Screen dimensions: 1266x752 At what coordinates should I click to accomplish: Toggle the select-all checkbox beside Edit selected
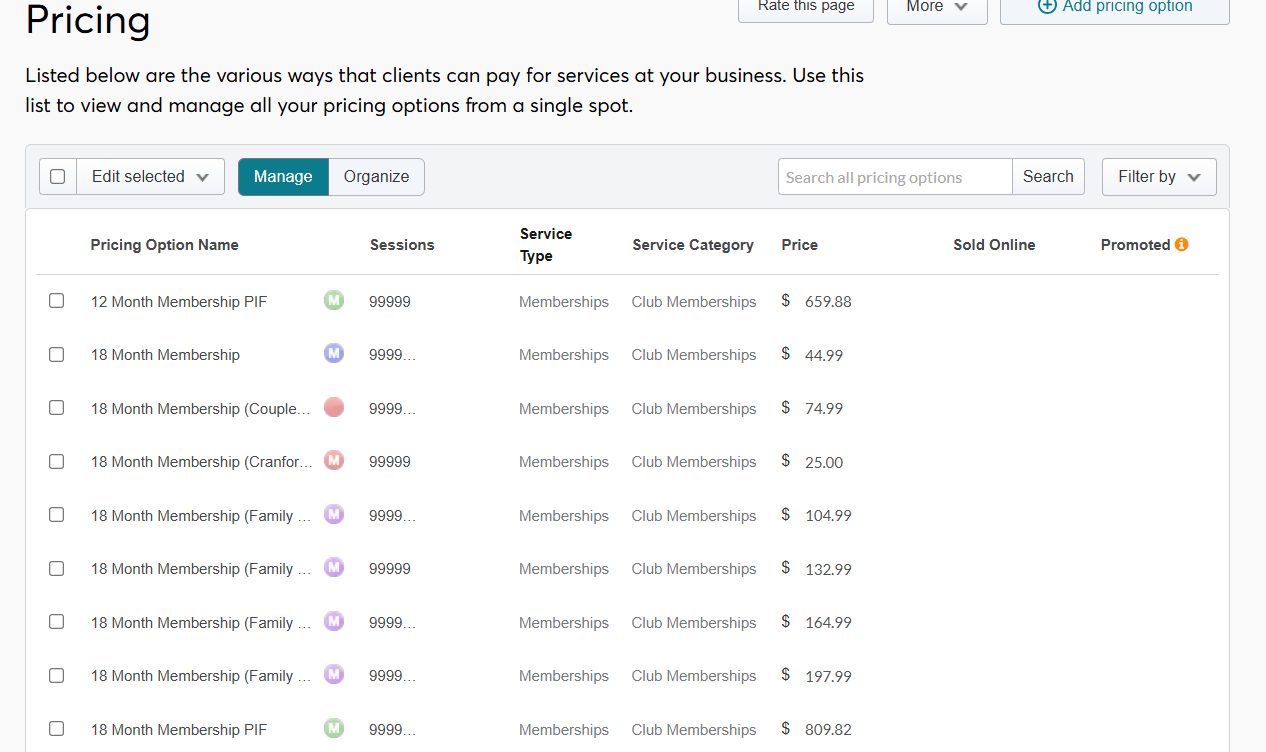coord(58,177)
